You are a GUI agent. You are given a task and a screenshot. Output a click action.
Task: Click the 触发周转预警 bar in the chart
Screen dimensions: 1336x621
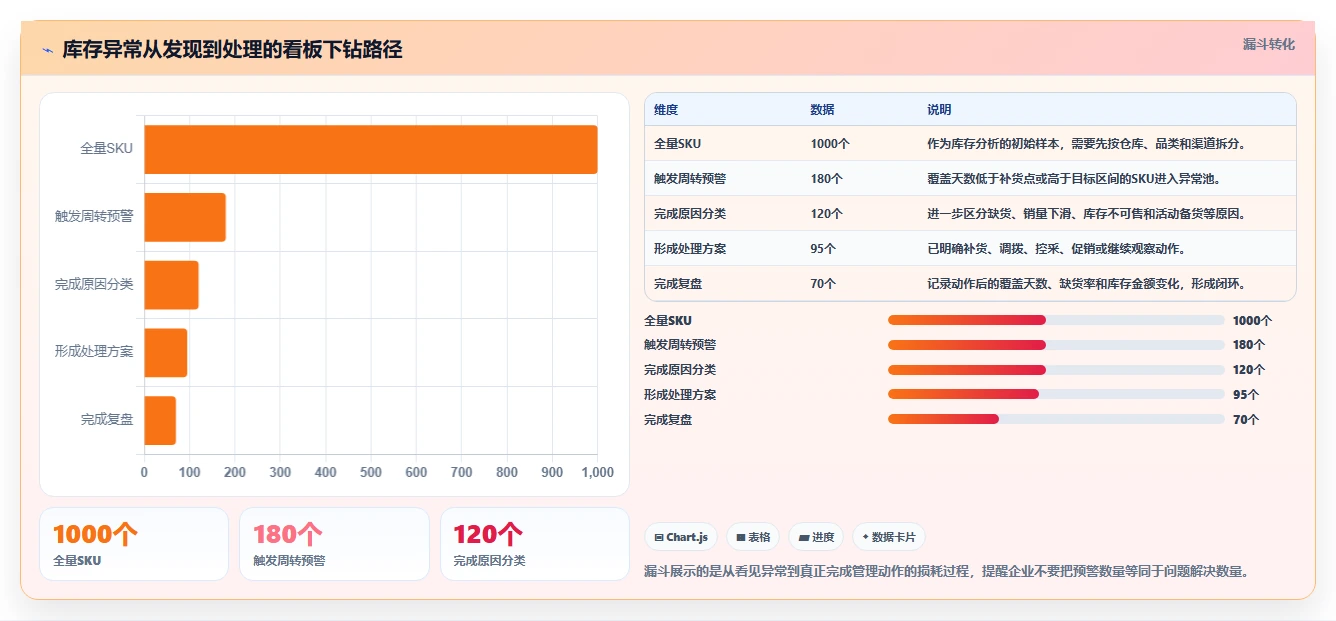click(x=185, y=217)
